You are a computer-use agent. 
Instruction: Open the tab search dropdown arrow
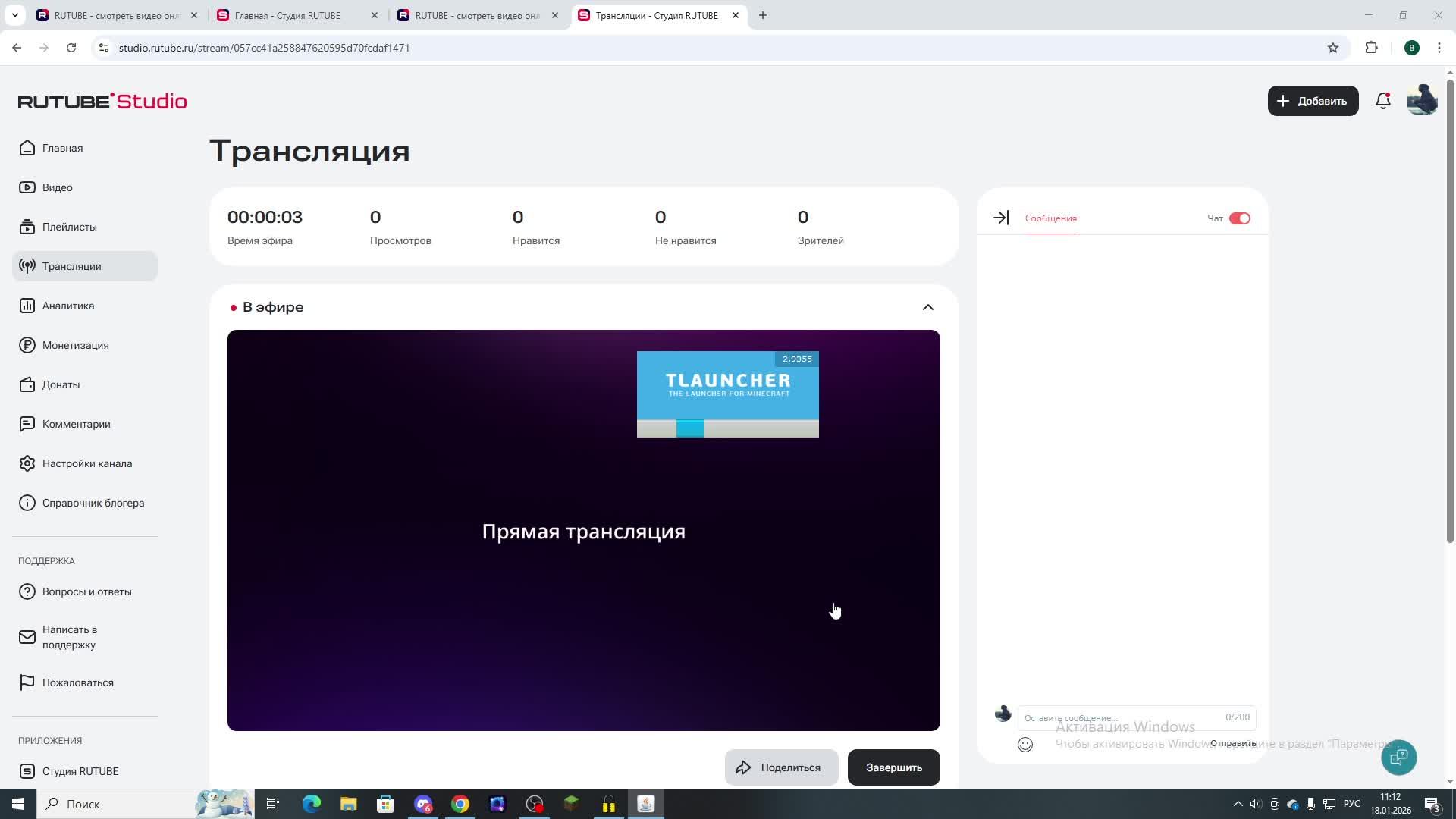(15, 15)
